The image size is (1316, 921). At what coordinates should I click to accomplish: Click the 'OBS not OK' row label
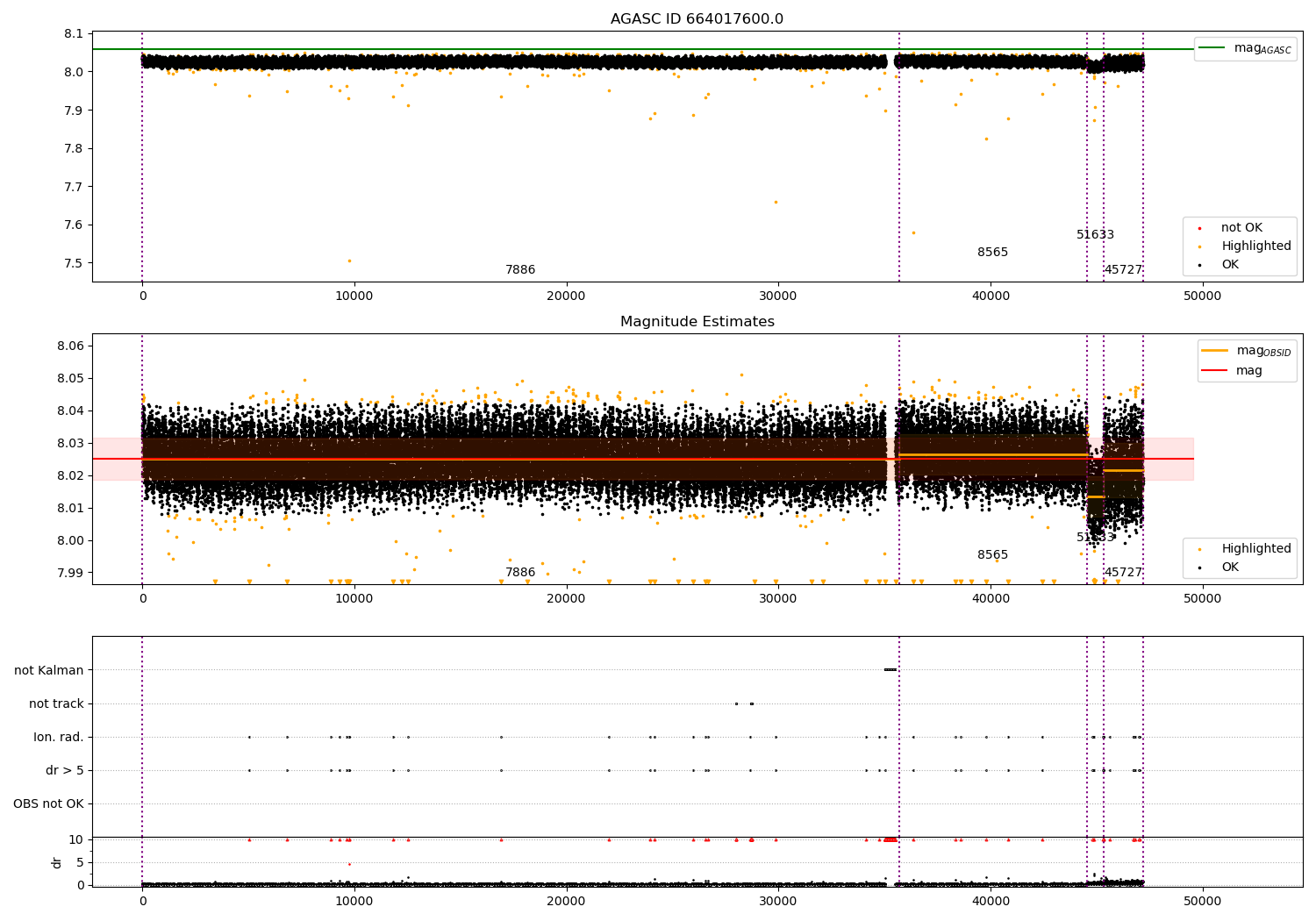tap(48, 803)
